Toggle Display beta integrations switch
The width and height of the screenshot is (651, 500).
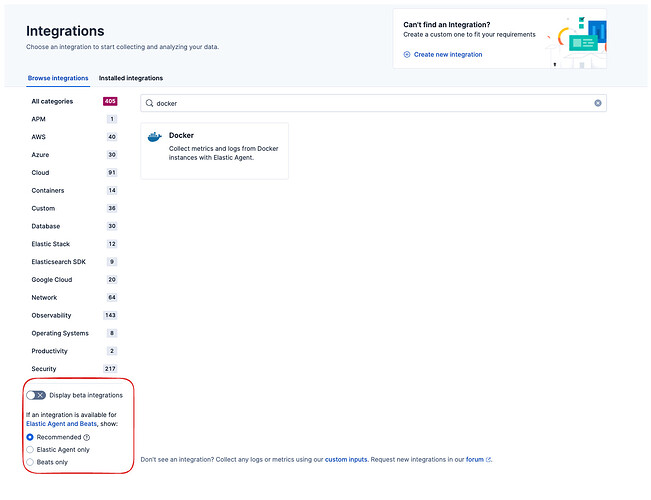(x=36, y=395)
